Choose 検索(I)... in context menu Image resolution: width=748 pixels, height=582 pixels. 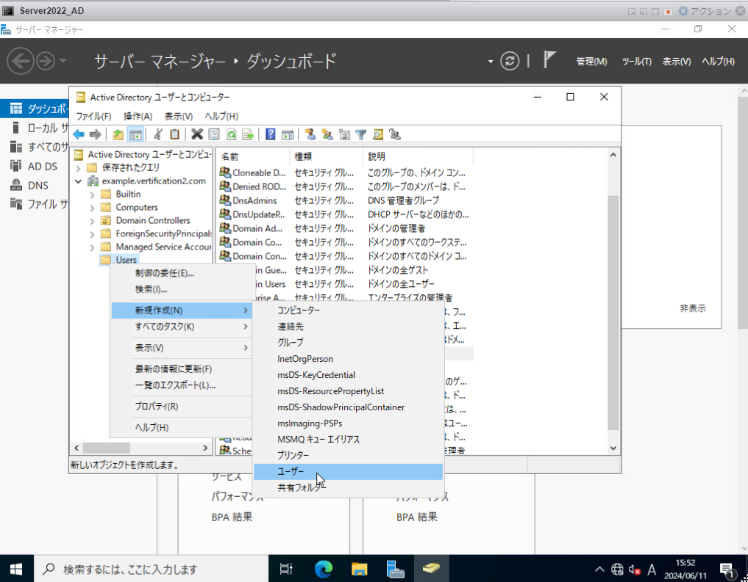click(181, 289)
